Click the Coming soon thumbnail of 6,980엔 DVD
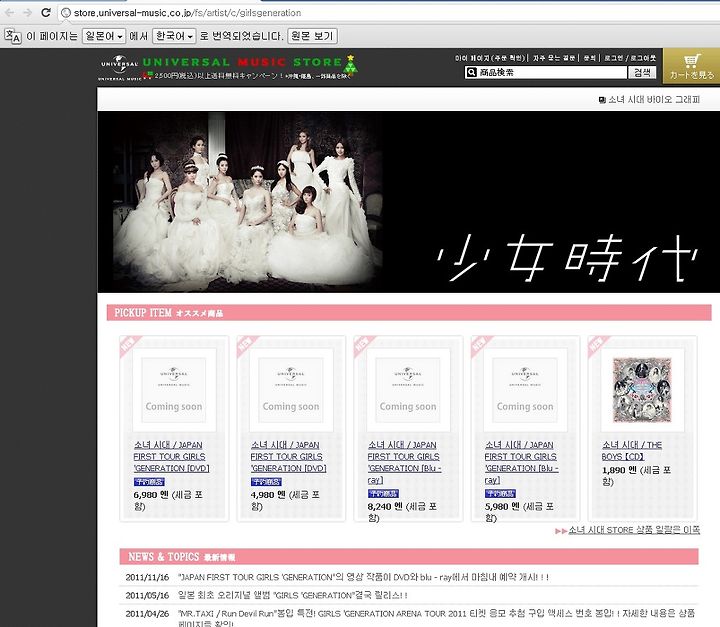The width and height of the screenshot is (720, 627). (174, 390)
